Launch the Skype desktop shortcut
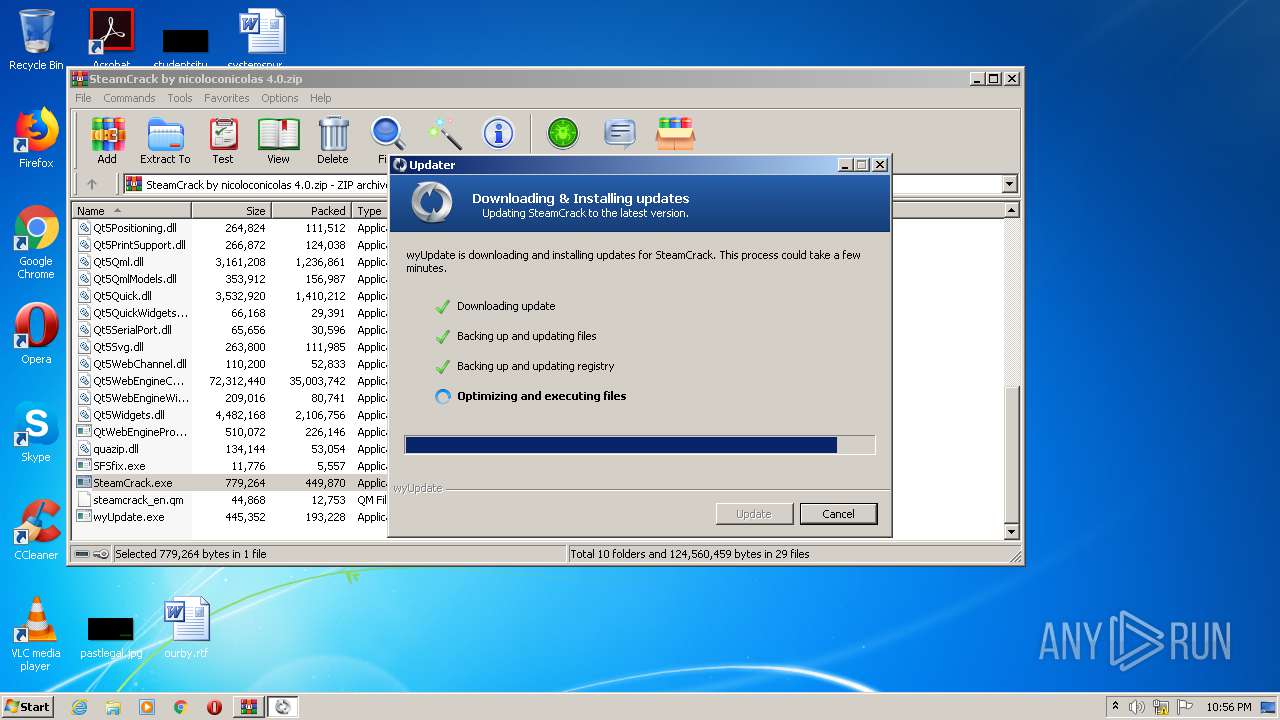 click(x=36, y=432)
